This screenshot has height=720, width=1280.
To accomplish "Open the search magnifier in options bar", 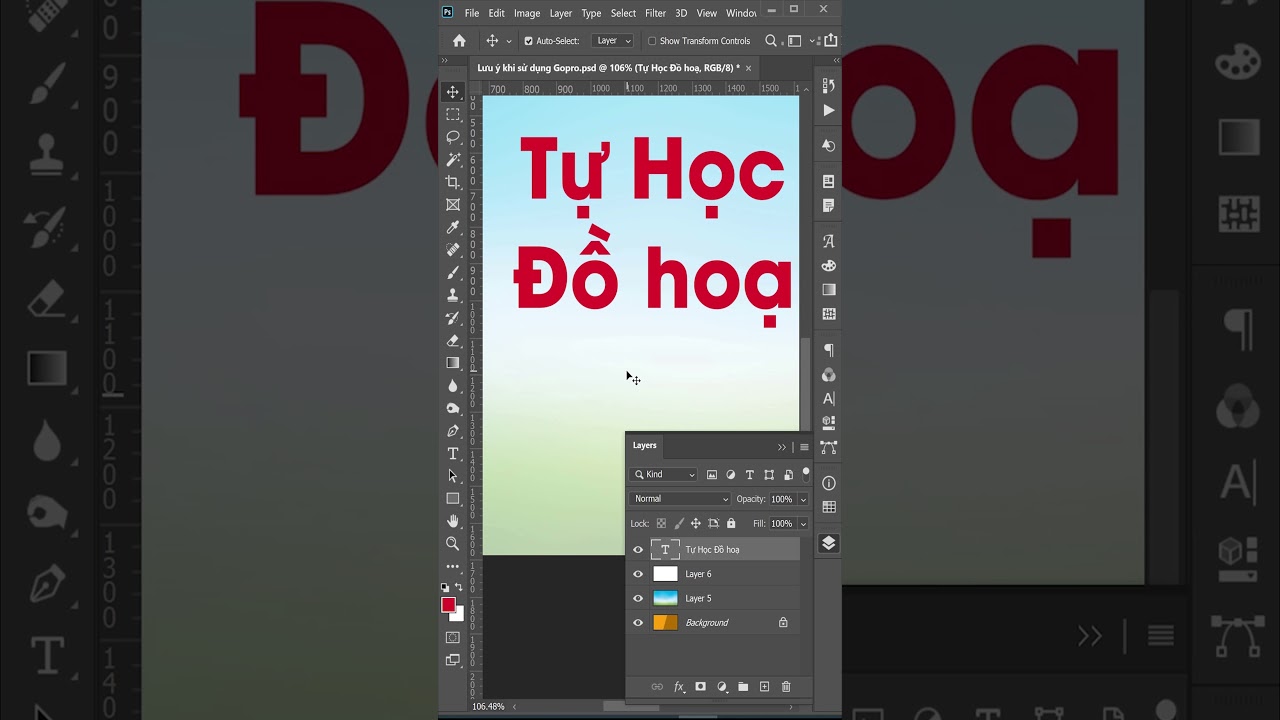I will click(771, 41).
